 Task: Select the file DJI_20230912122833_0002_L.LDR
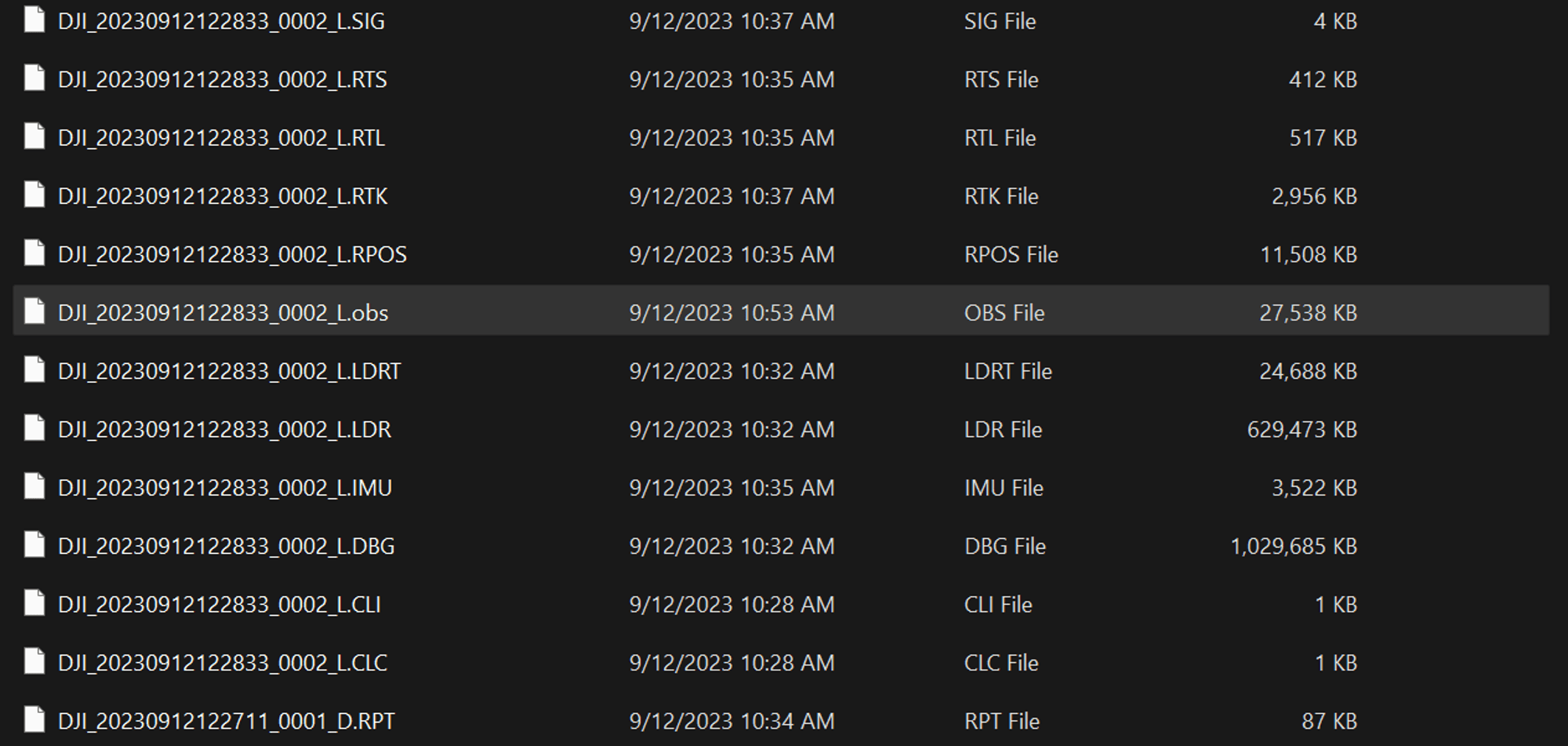point(224,430)
